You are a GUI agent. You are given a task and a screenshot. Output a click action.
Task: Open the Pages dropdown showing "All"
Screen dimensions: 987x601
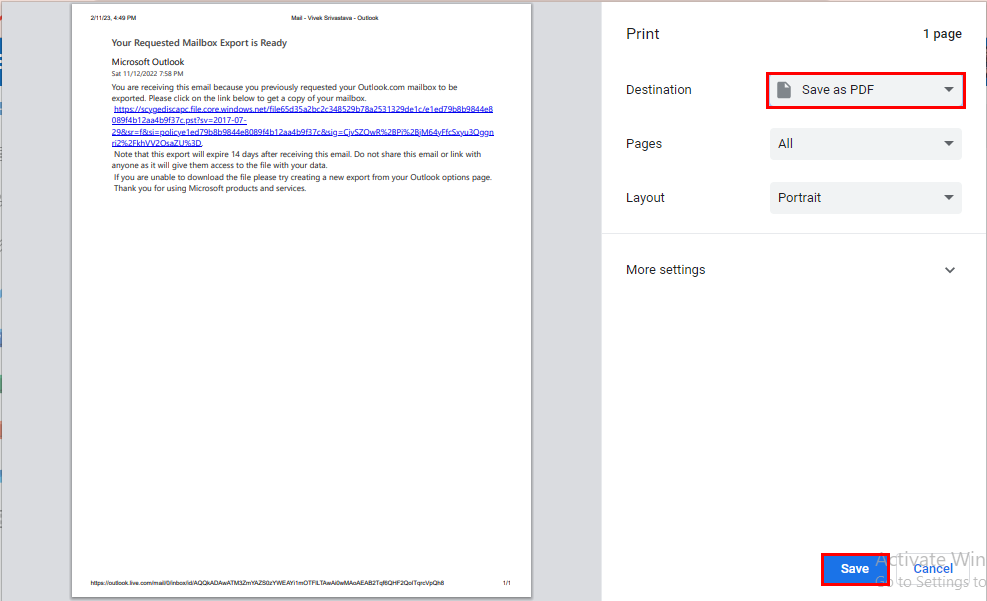(850, 144)
